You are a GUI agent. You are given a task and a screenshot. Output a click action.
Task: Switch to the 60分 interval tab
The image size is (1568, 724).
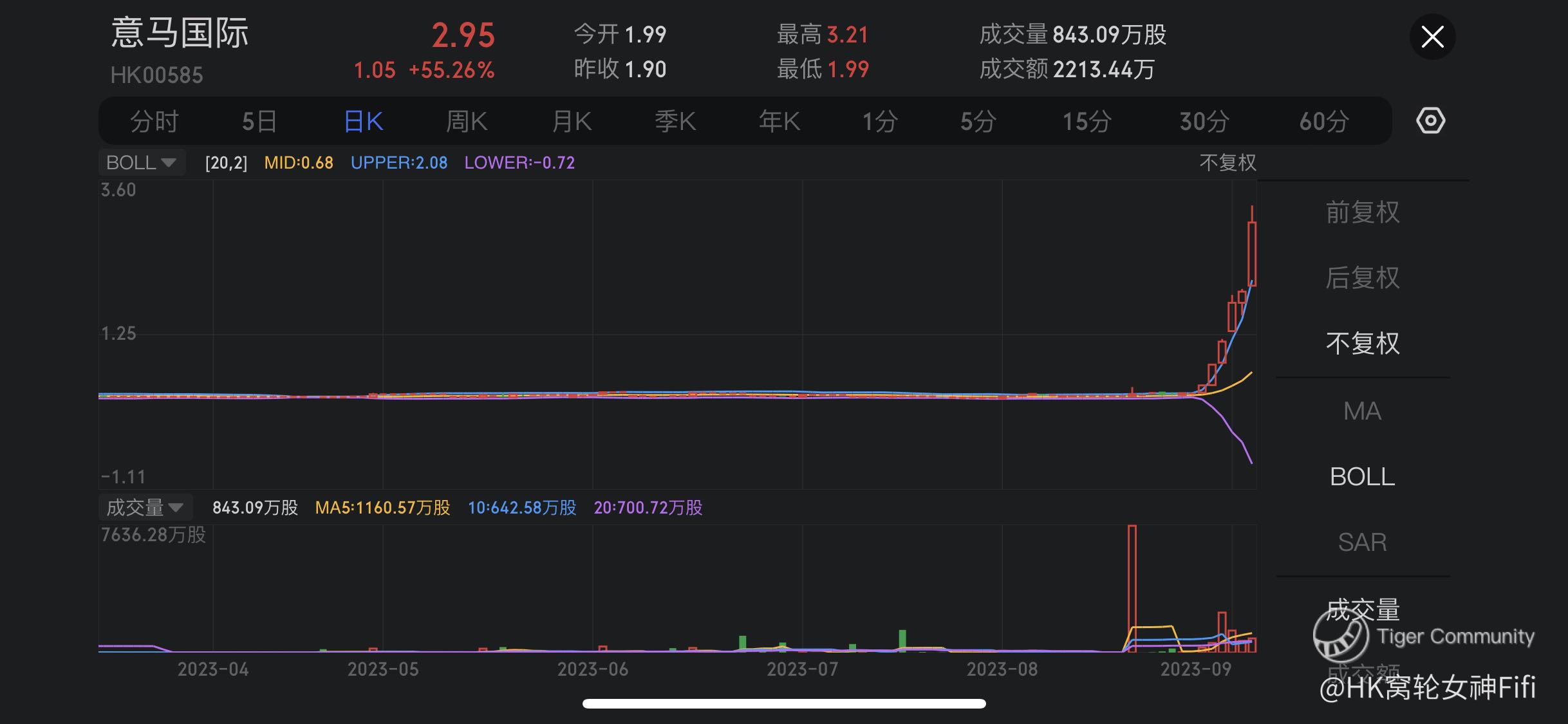[1323, 121]
